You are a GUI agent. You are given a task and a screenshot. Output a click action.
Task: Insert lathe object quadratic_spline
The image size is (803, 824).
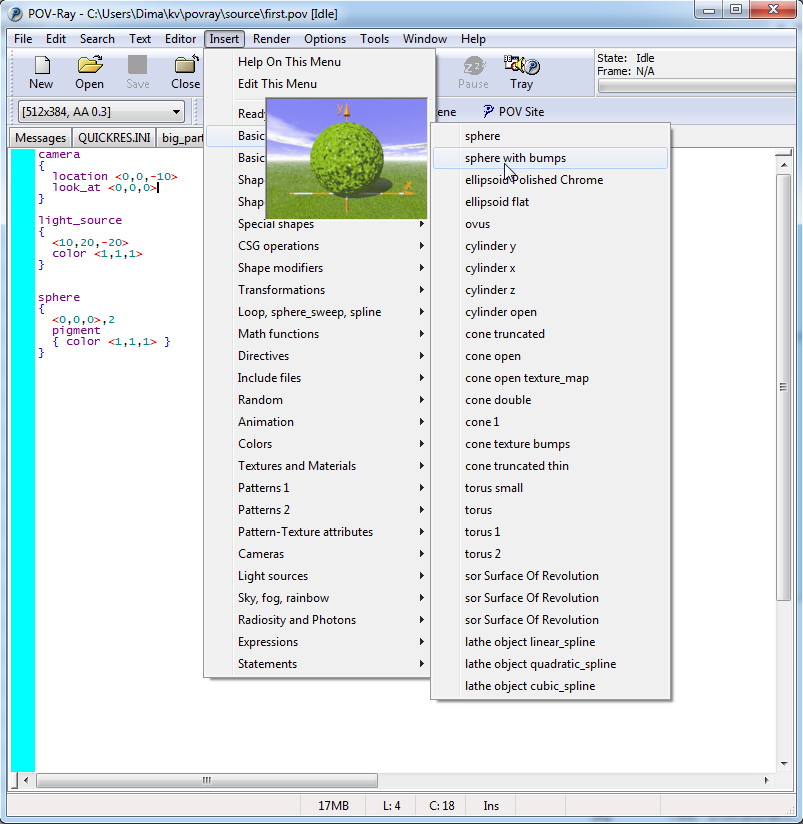point(550,664)
